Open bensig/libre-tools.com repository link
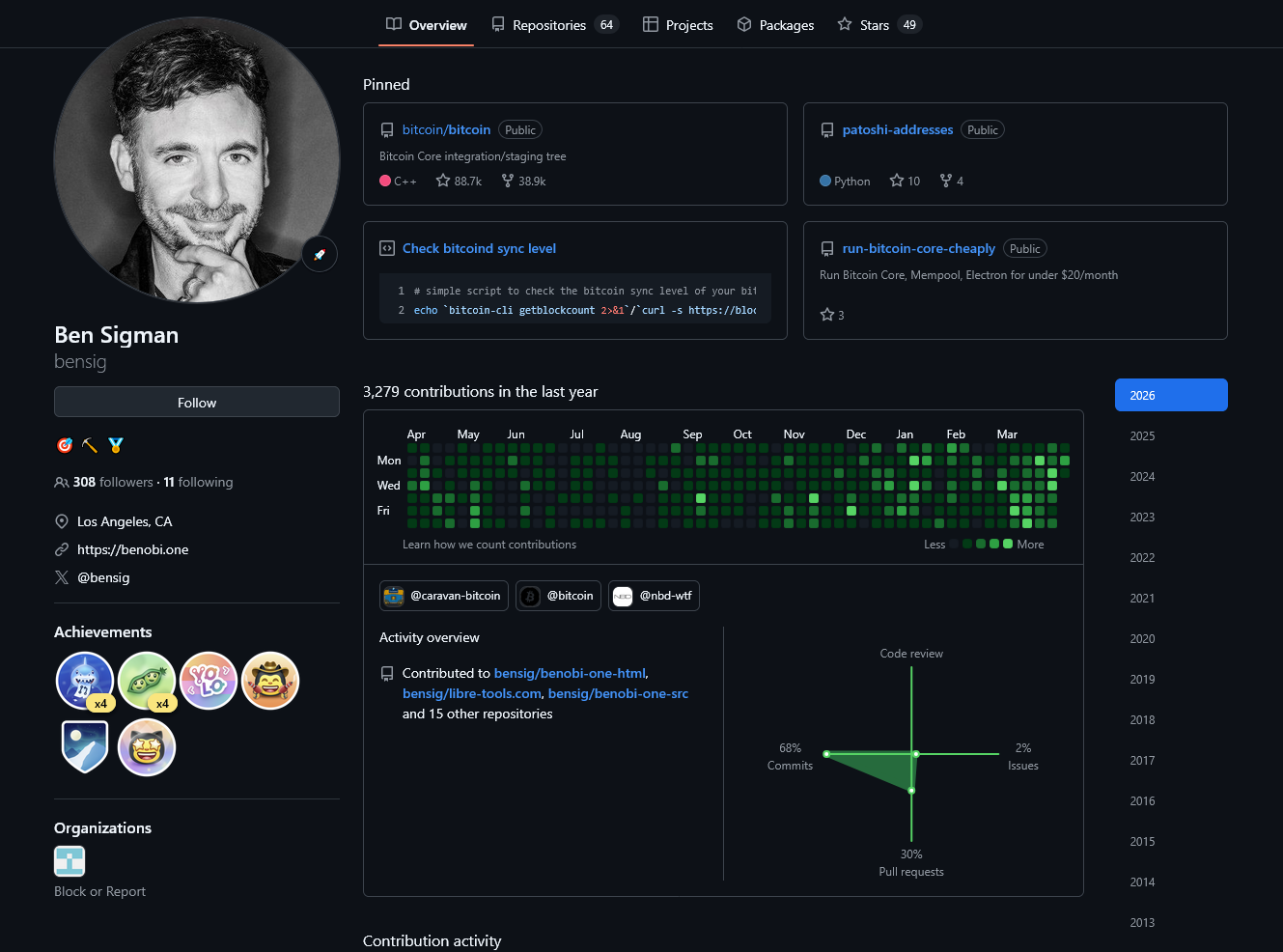 pos(472,693)
